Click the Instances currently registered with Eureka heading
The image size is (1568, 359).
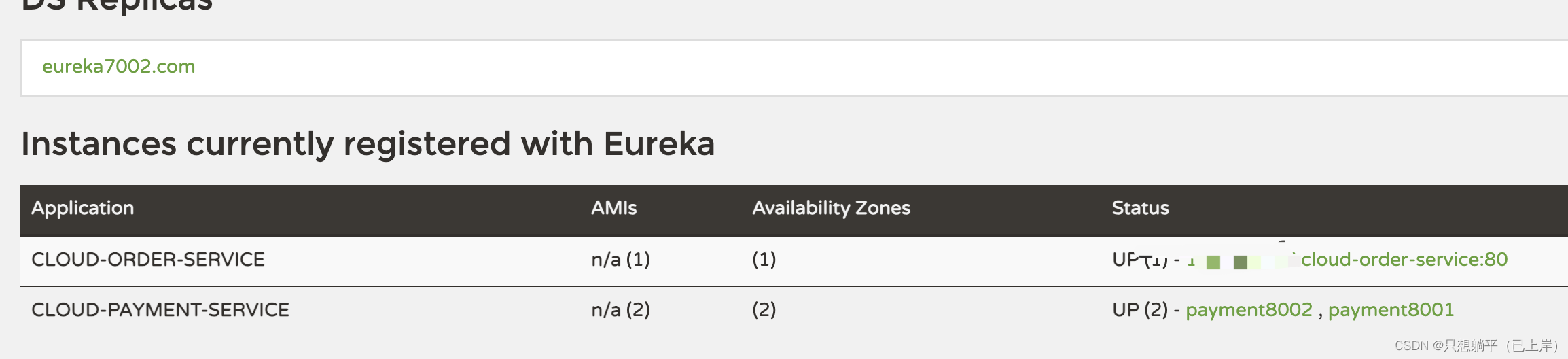click(x=368, y=144)
